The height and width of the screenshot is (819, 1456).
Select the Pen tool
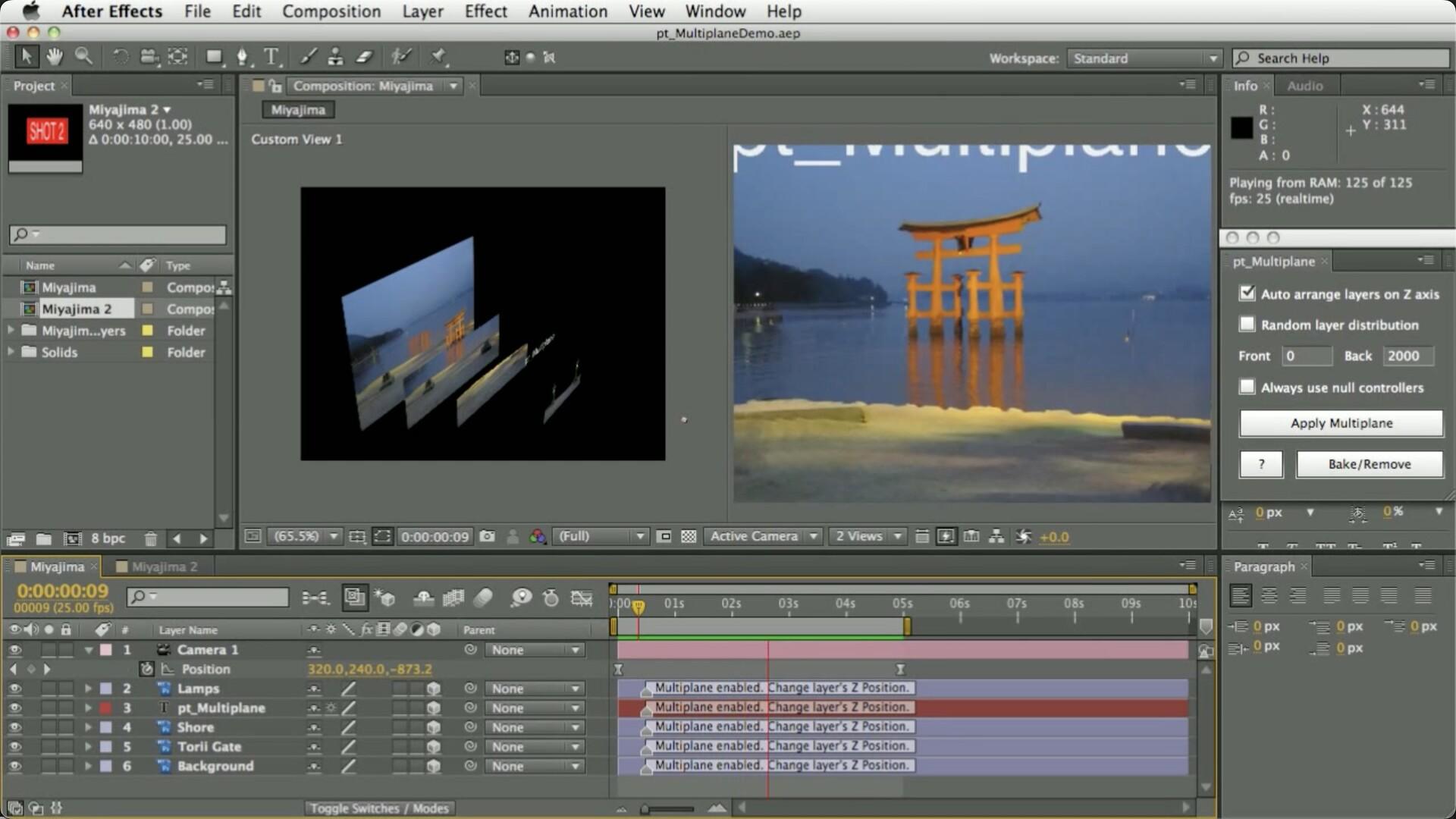tap(242, 57)
